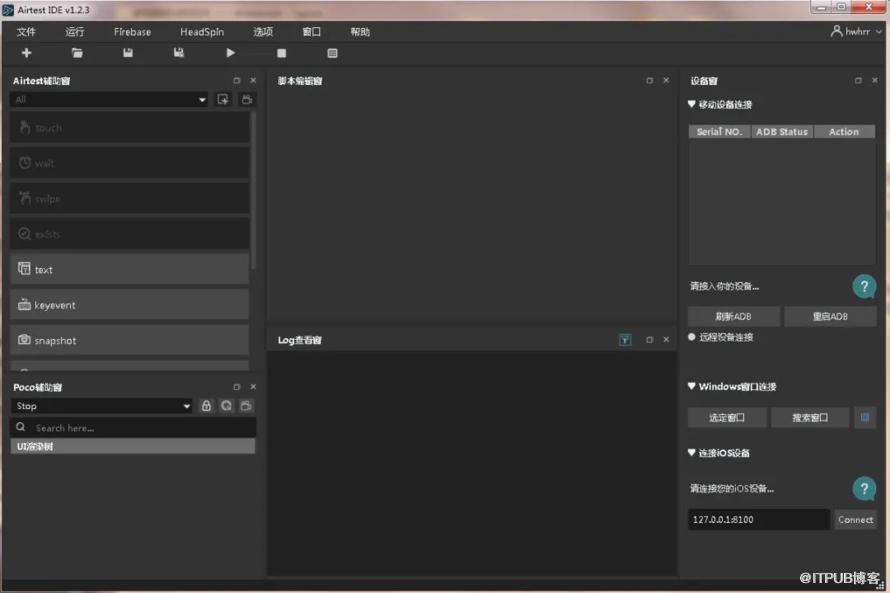Open the All filter dropdown in Airtest辅助窗
The image size is (890, 593).
tap(108, 99)
